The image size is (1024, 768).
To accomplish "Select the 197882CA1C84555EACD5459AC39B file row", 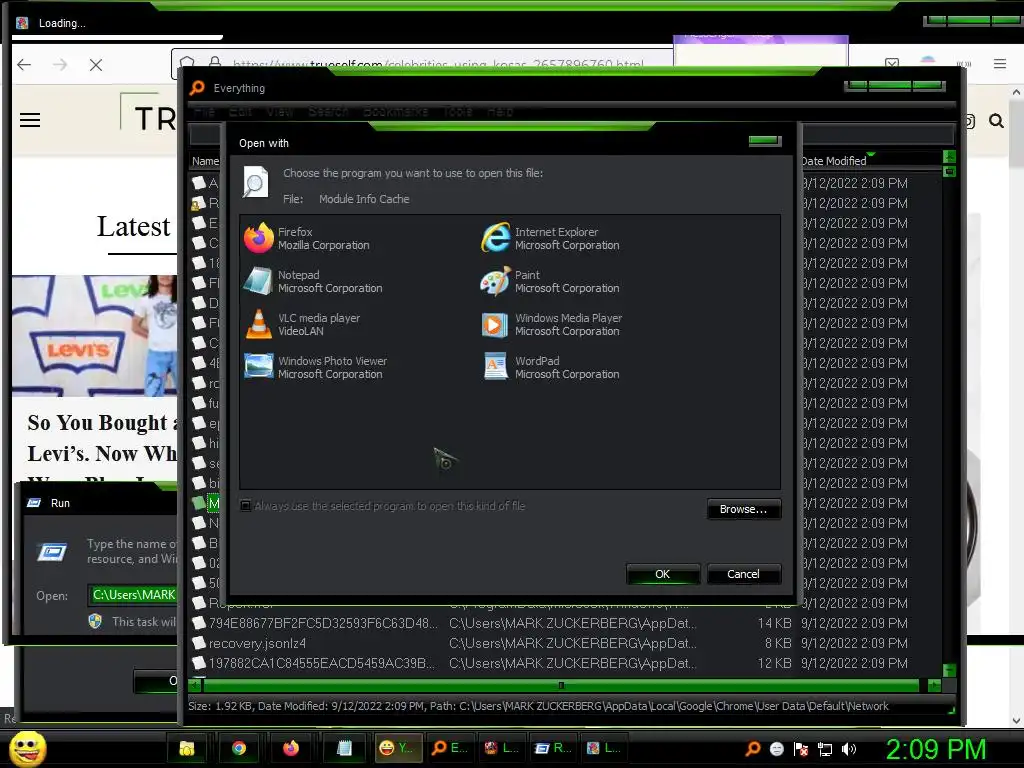I will (564, 664).
